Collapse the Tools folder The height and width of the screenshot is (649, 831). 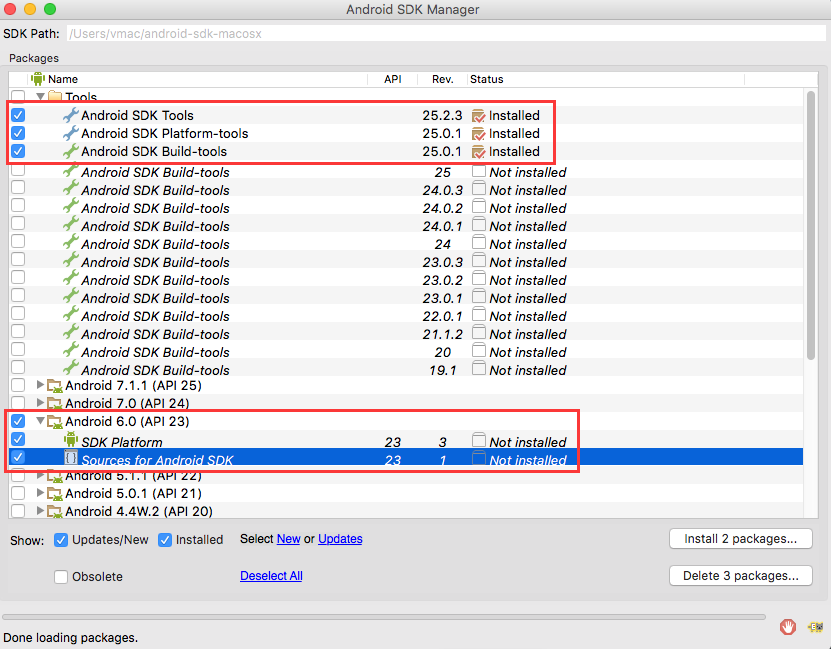coord(40,96)
